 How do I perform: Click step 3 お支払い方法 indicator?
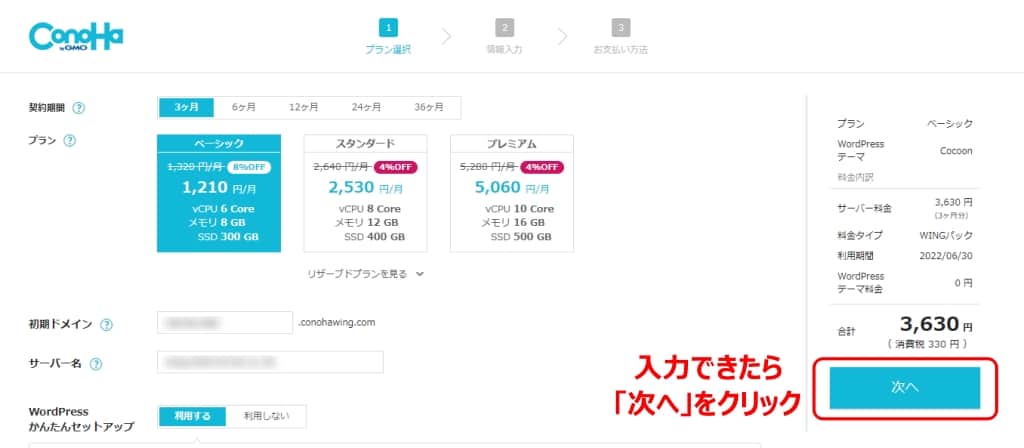coord(620,37)
